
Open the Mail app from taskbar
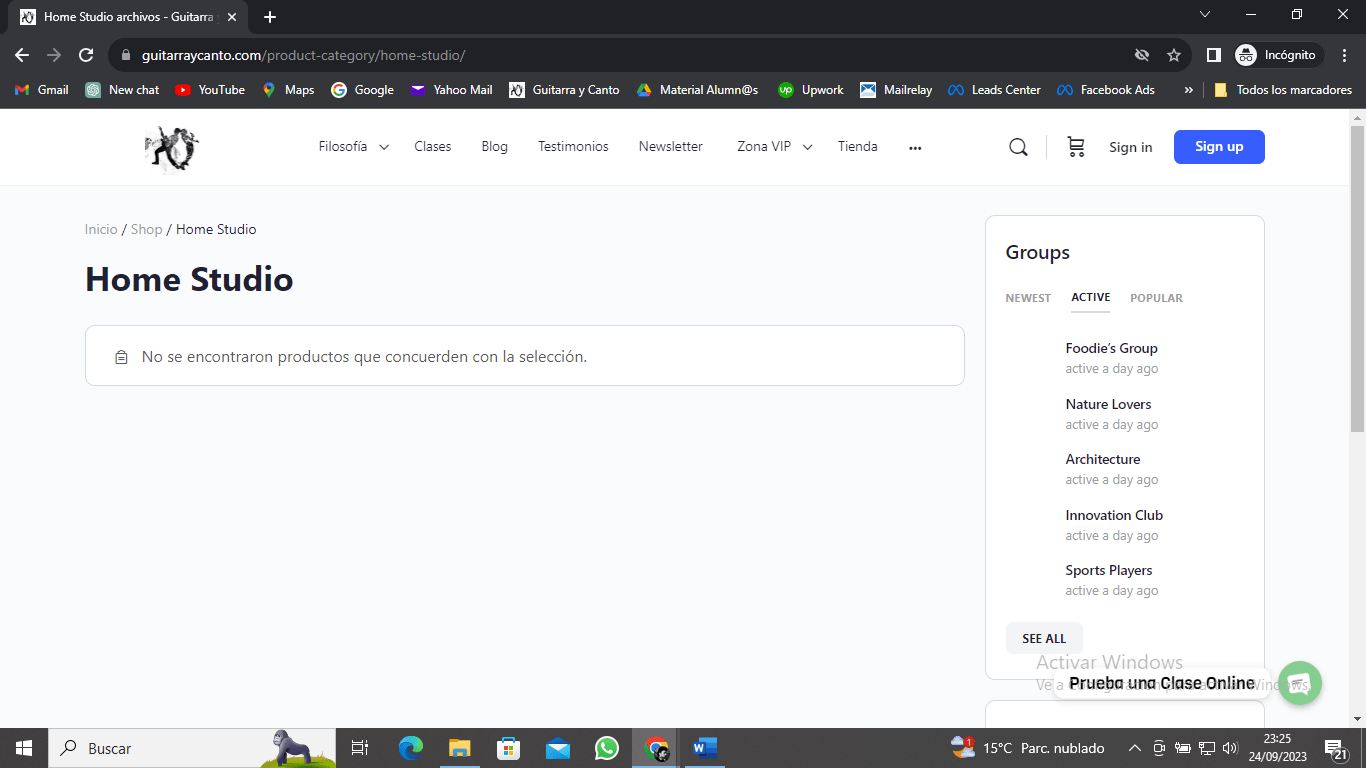coord(558,748)
